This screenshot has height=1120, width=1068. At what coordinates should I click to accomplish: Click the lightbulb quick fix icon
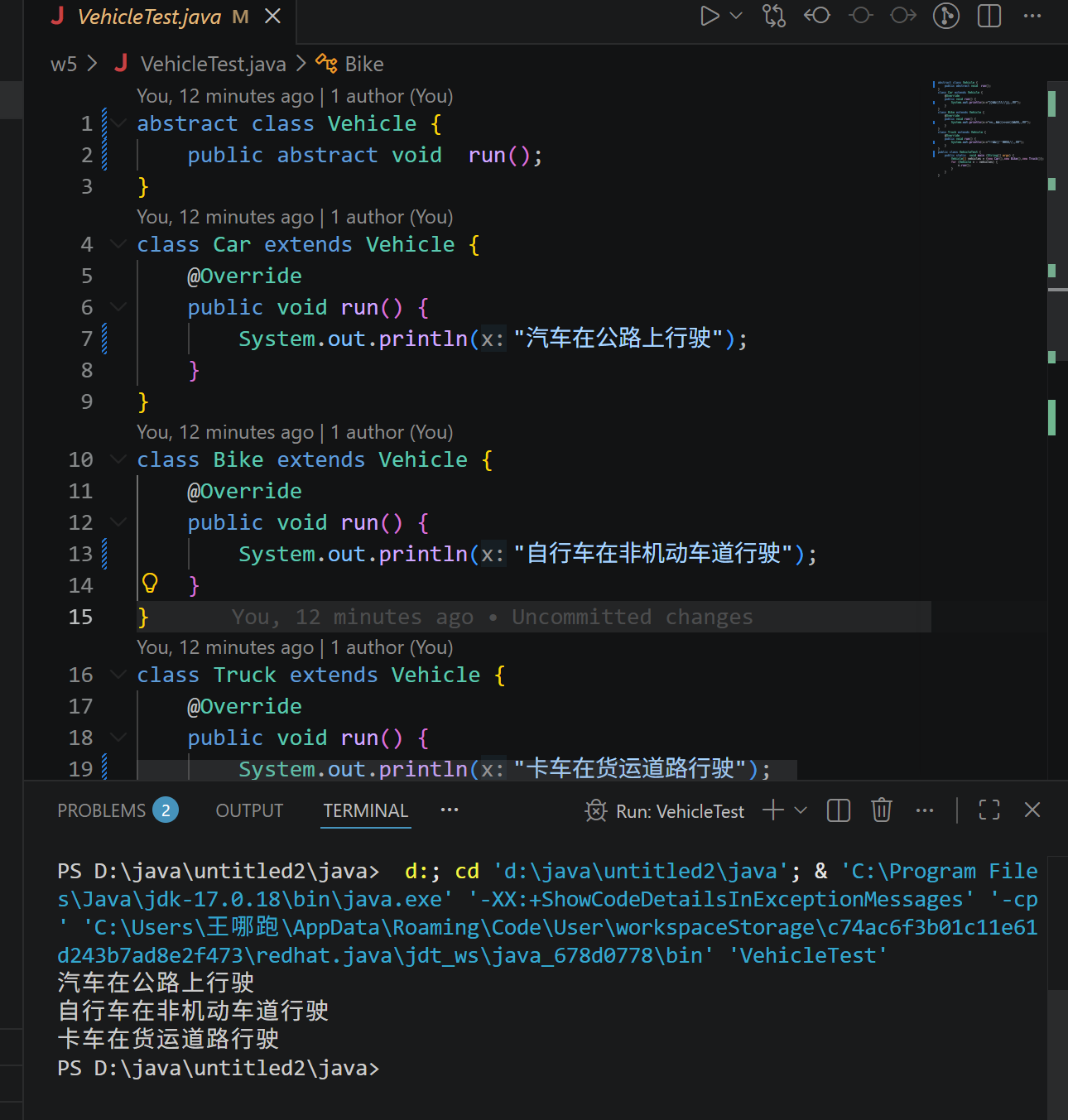pyautogui.click(x=150, y=584)
